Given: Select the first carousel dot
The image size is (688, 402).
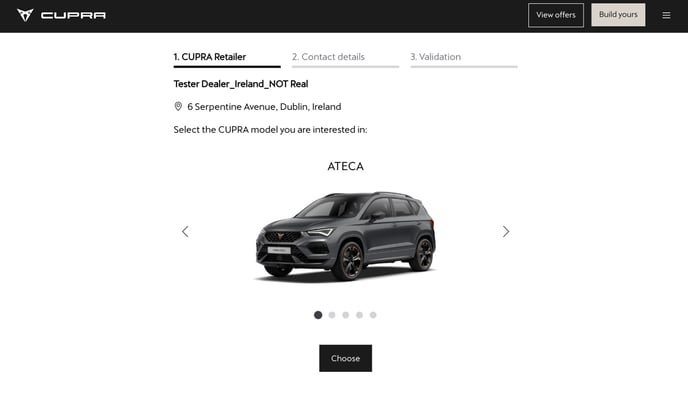Looking at the screenshot, I should pos(318,315).
